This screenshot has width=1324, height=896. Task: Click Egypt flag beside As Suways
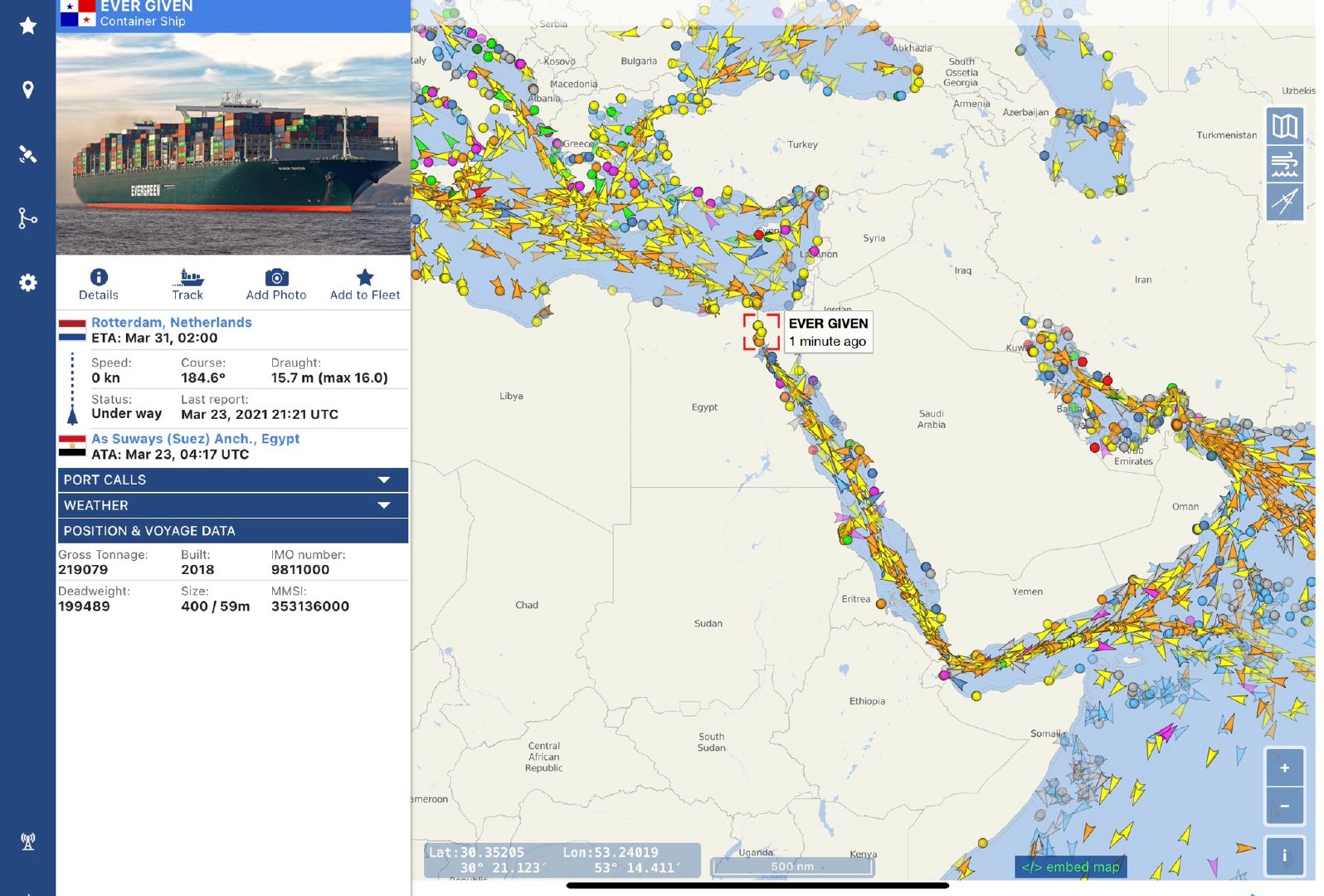click(x=72, y=446)
